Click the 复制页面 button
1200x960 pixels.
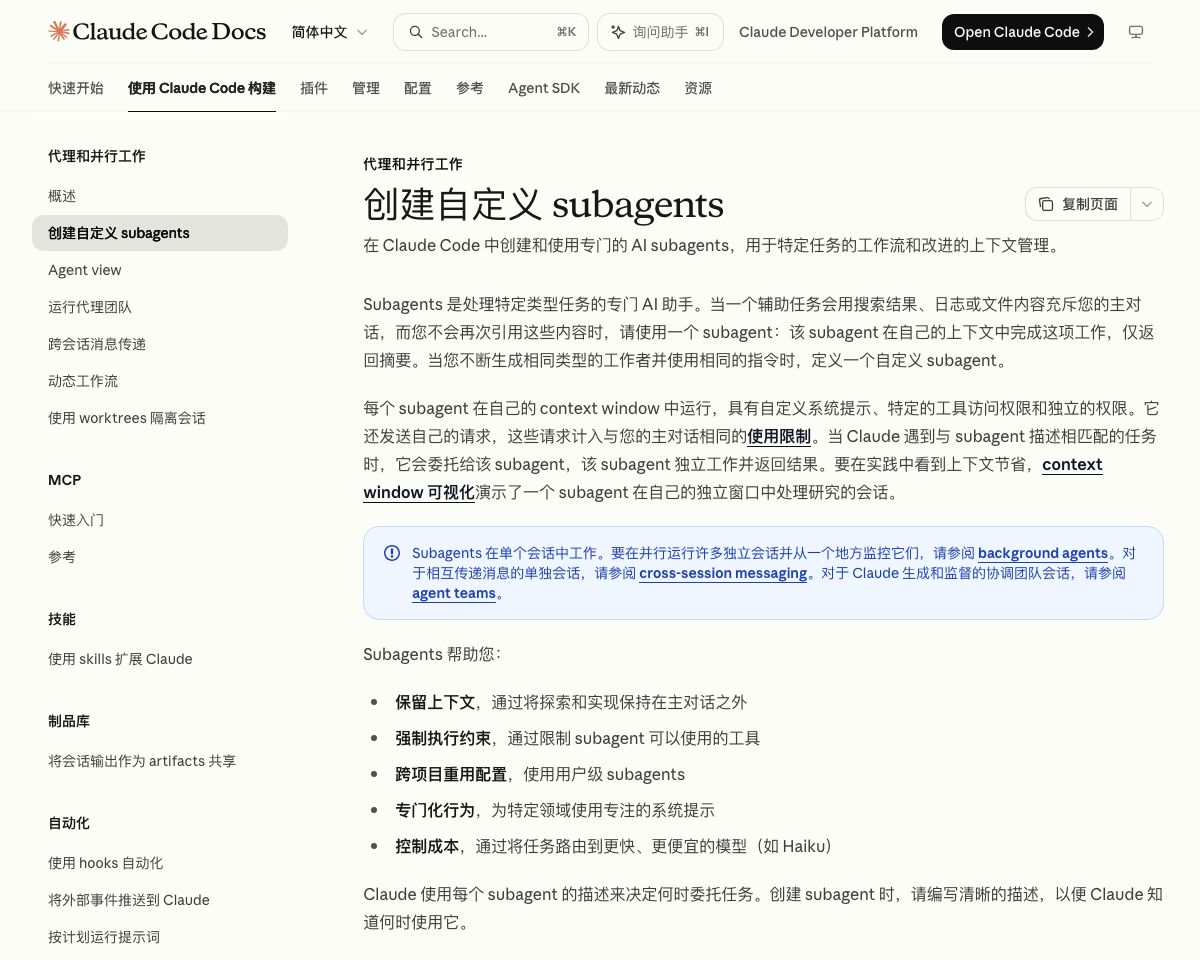pyautogui.click(x=1078, y=204)
